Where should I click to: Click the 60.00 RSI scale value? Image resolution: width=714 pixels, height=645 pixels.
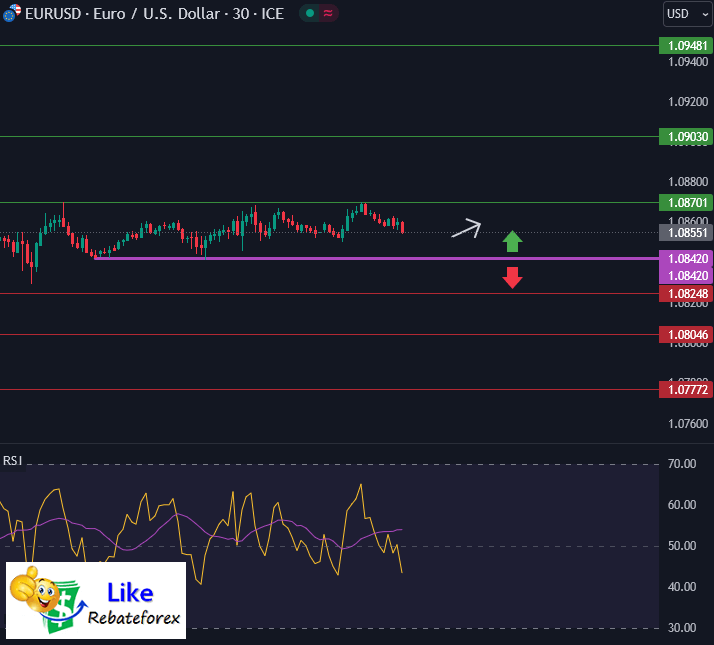coord(682,505)
